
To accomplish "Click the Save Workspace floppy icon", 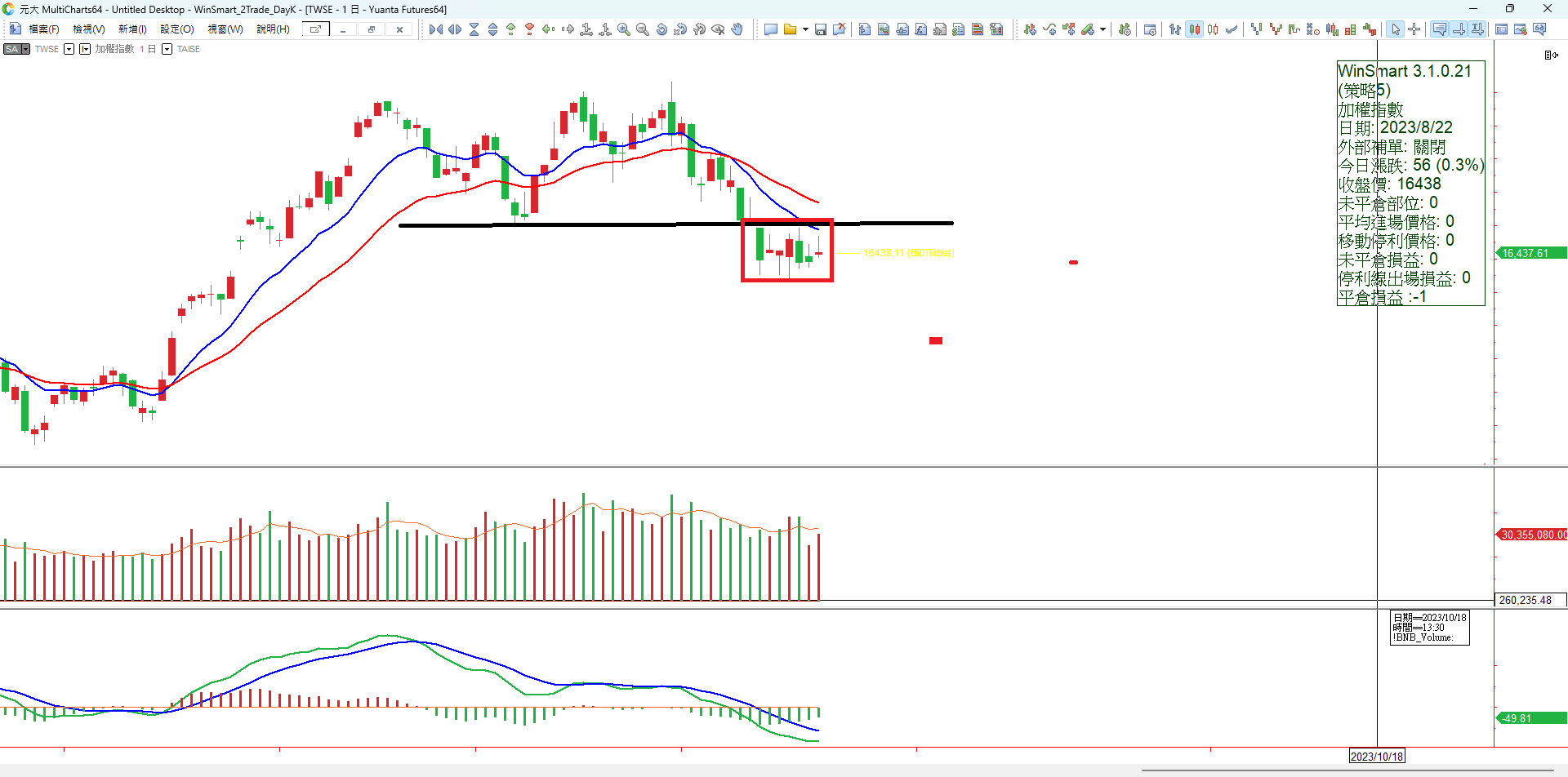I will (820, 29).
